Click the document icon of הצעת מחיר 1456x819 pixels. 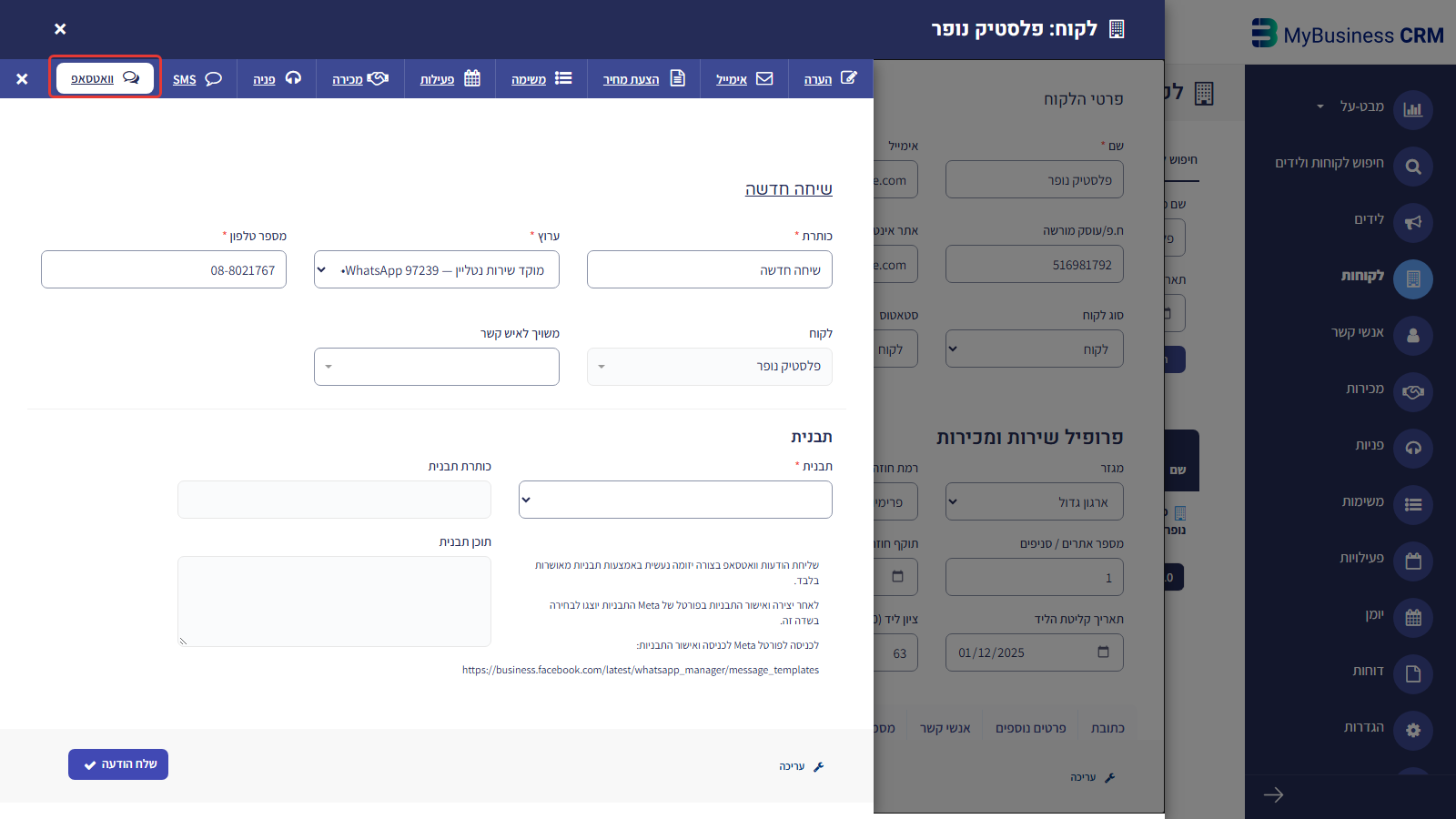[x=677, y=78]
